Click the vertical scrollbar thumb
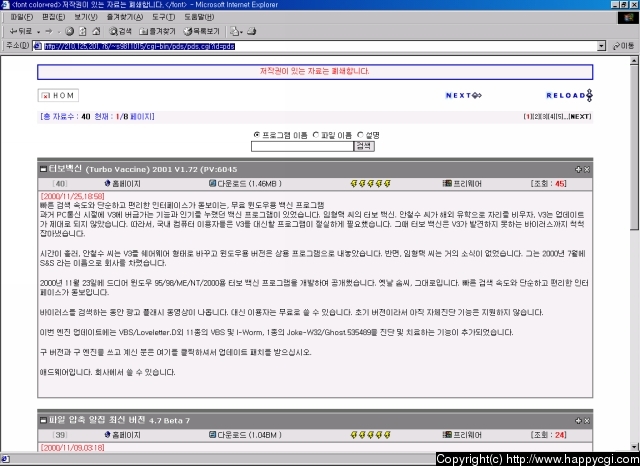The width and height of the screenshot is (640, 466). click(x=634, y=147)
